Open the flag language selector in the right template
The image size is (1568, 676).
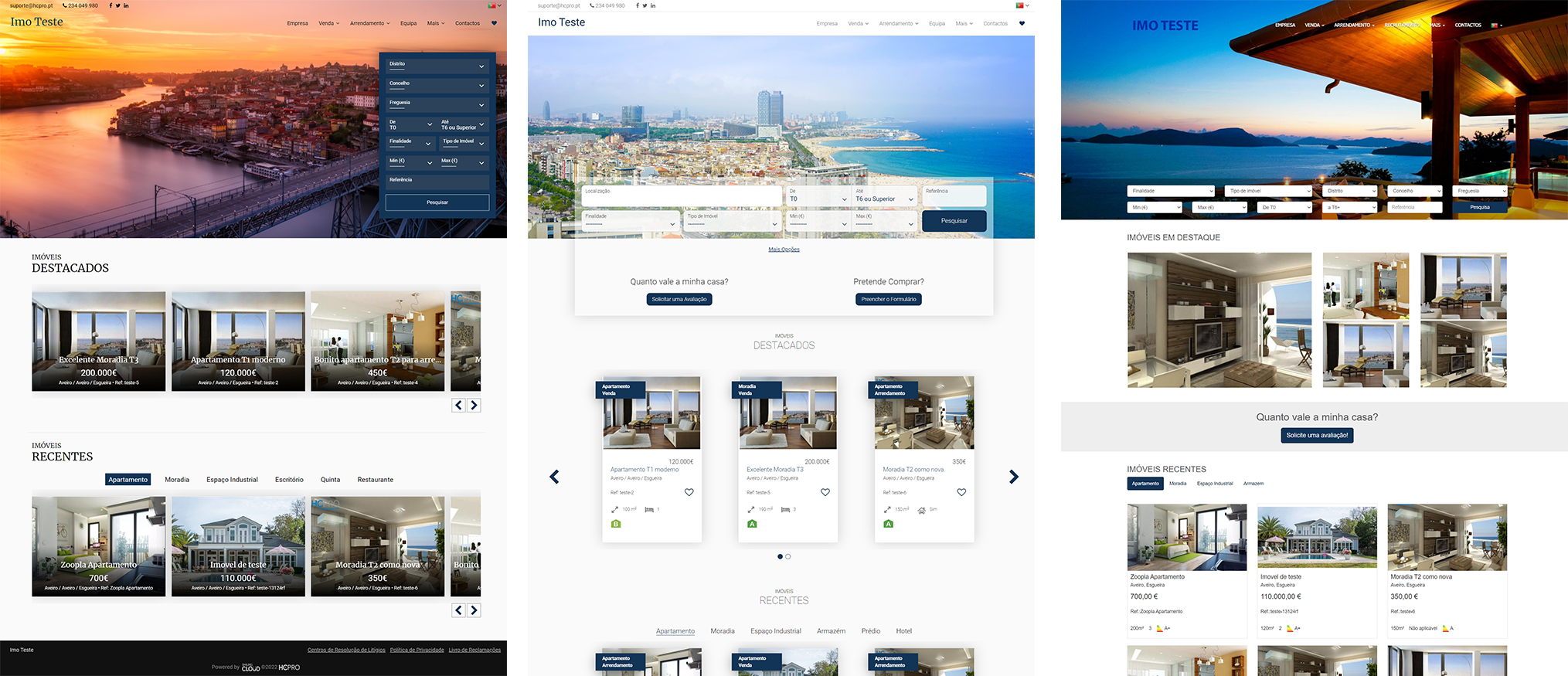click(x=1496, y=25)
